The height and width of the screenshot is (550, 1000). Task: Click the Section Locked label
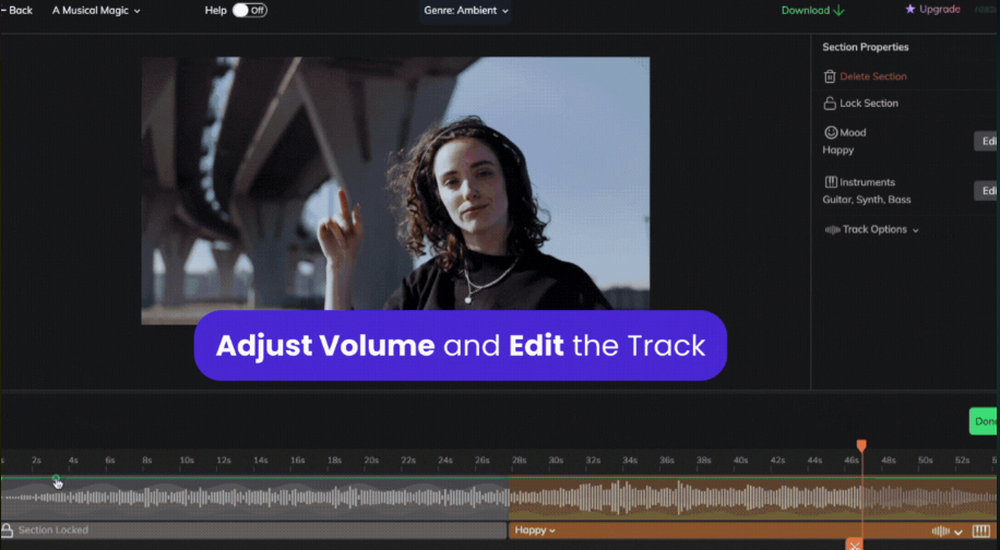[53, 530]
